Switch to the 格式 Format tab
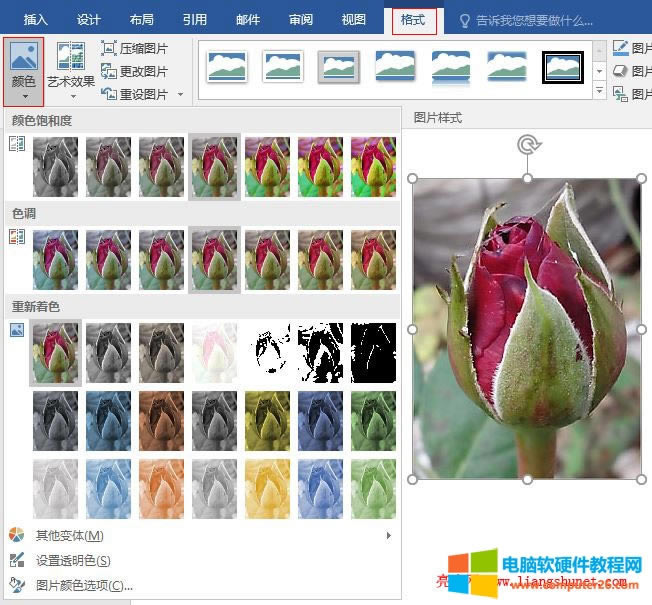 point(413,20)
